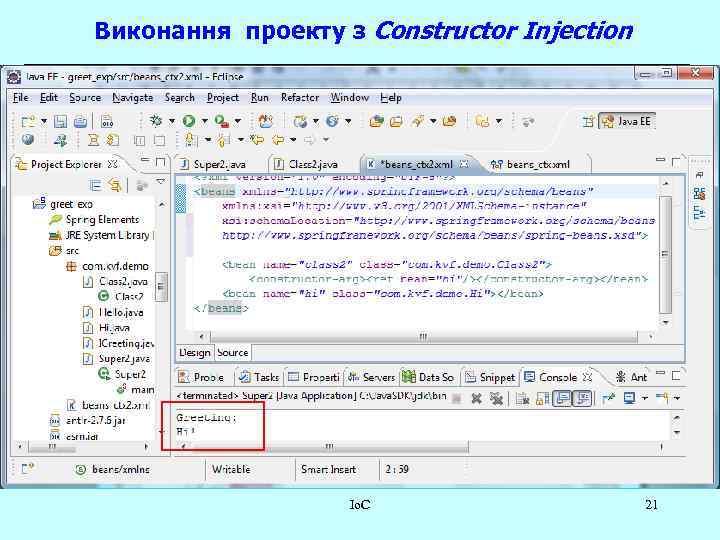Switch to the Class2.java editor tab
Viewport: 720px width, 540px height.
point(306,164)
